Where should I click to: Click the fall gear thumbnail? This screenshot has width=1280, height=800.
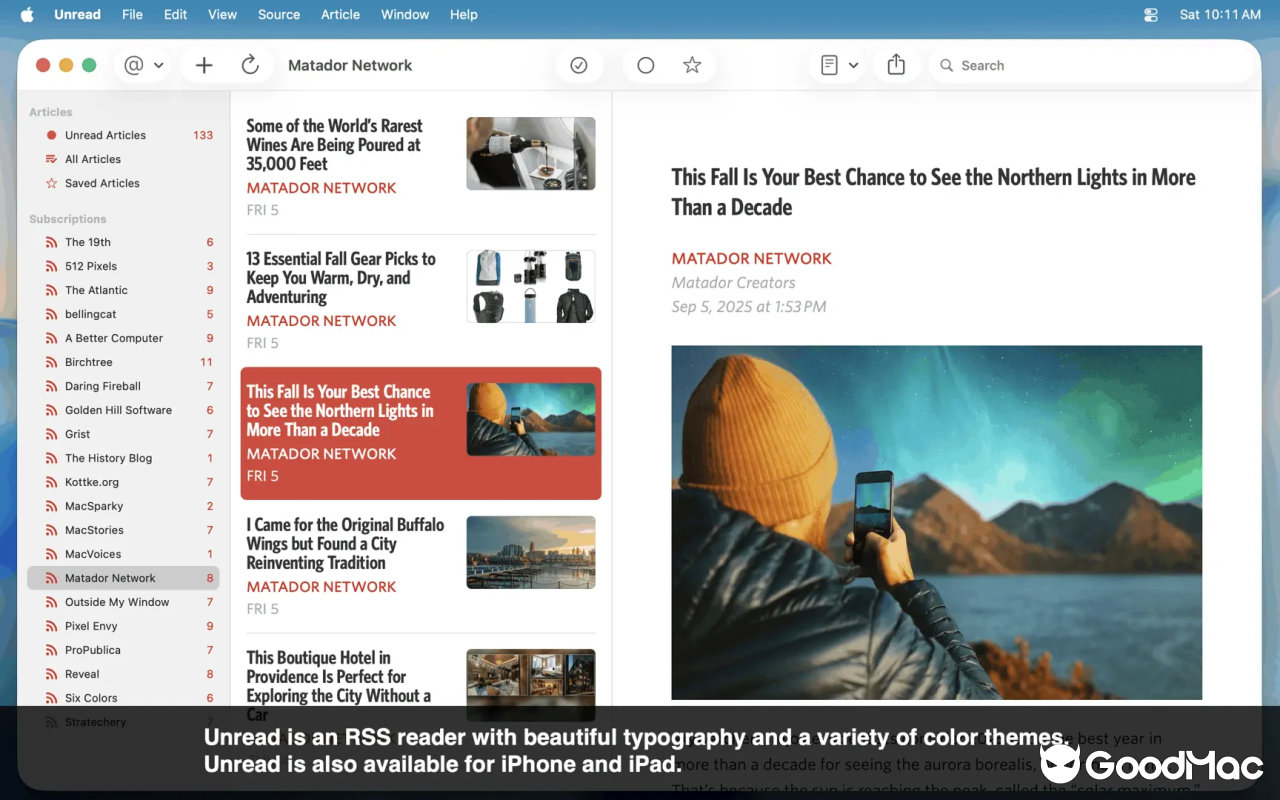click(531, 286)
